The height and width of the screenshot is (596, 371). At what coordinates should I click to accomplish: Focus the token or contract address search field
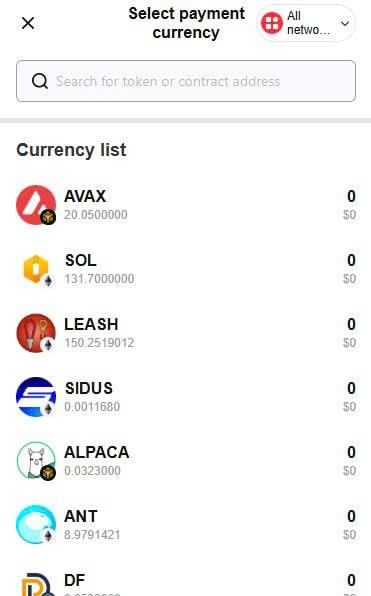[186, 81]
